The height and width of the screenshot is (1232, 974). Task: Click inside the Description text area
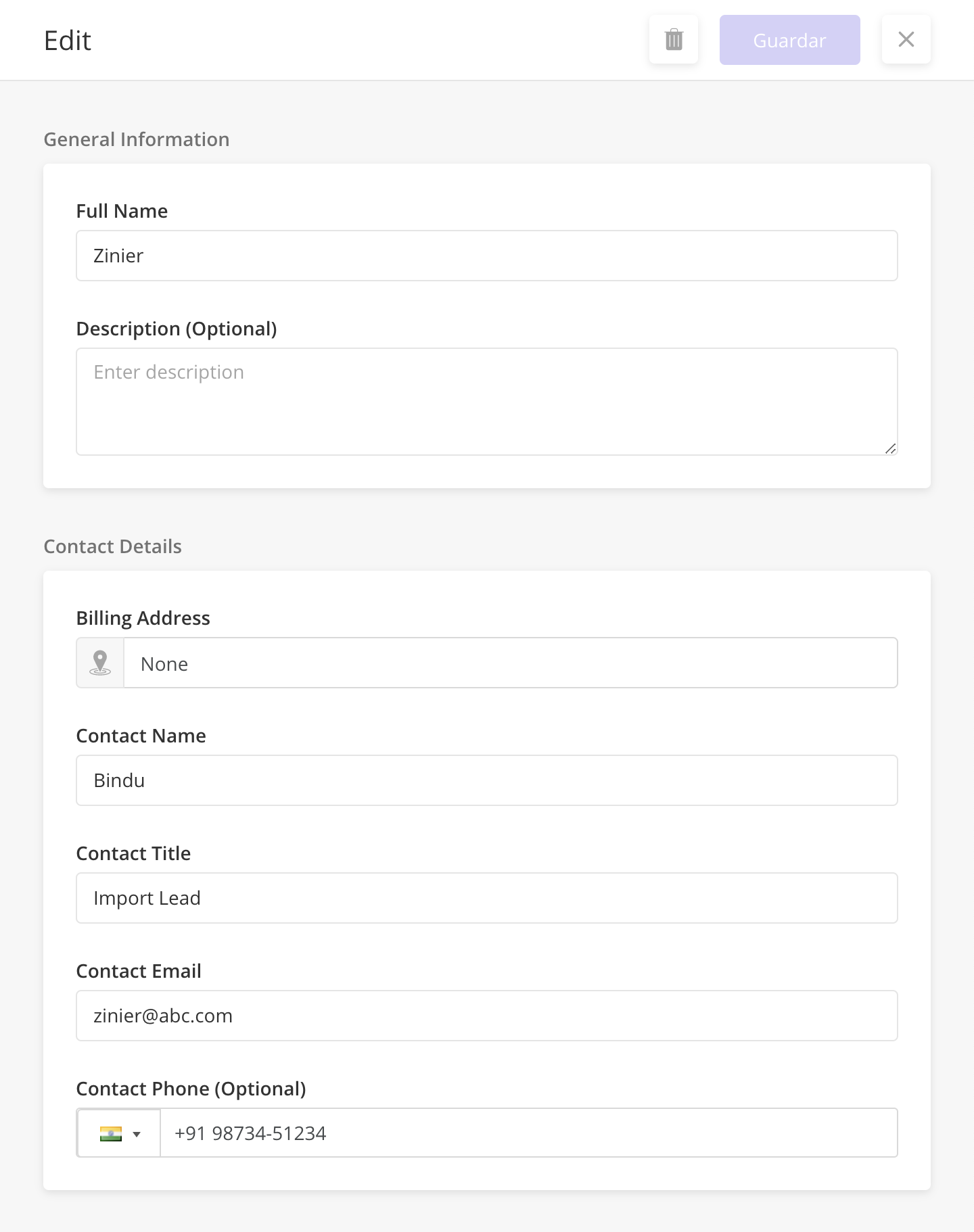[487, 402]
